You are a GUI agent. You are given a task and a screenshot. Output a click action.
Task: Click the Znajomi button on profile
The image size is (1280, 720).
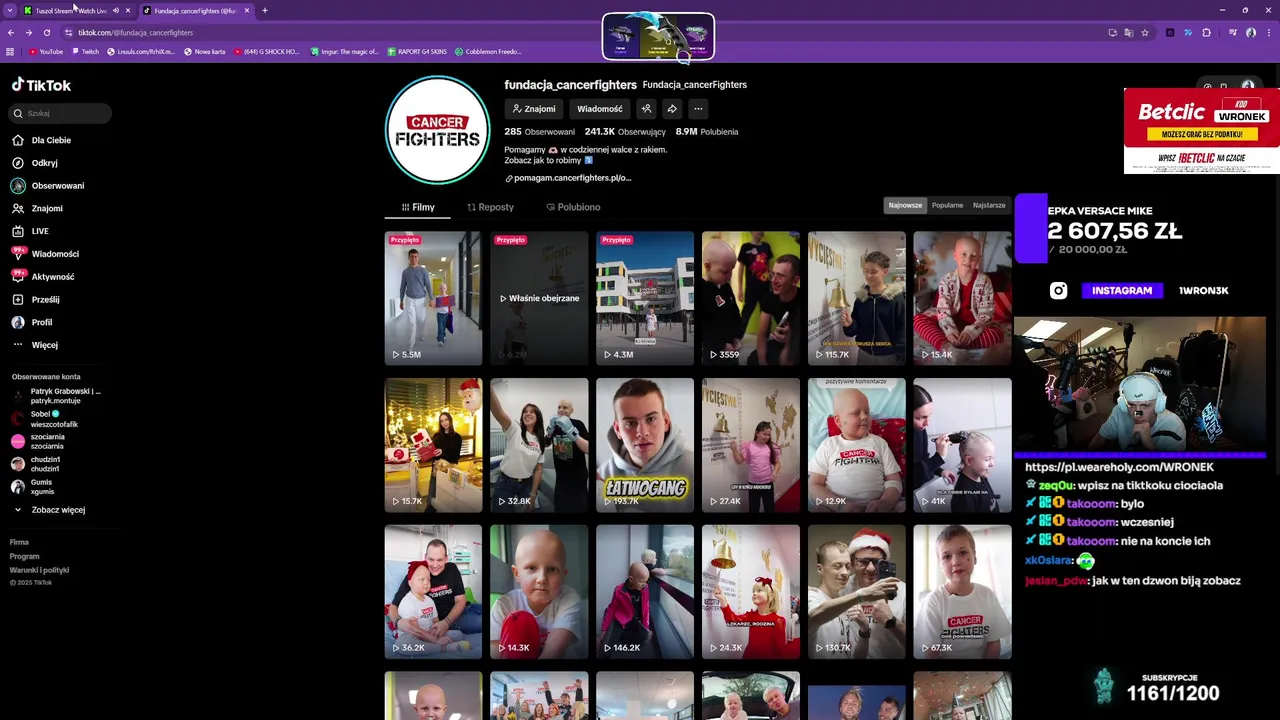[x=533, y=109]
